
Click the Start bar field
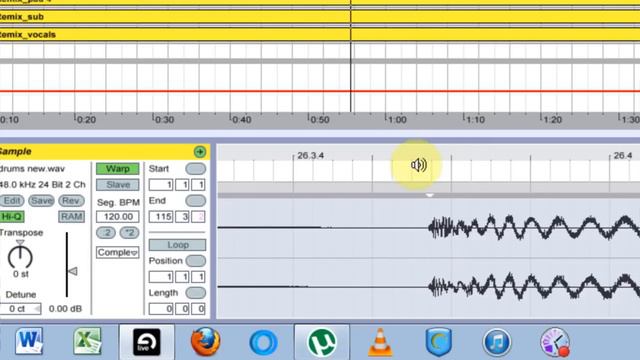click(161, 185)
